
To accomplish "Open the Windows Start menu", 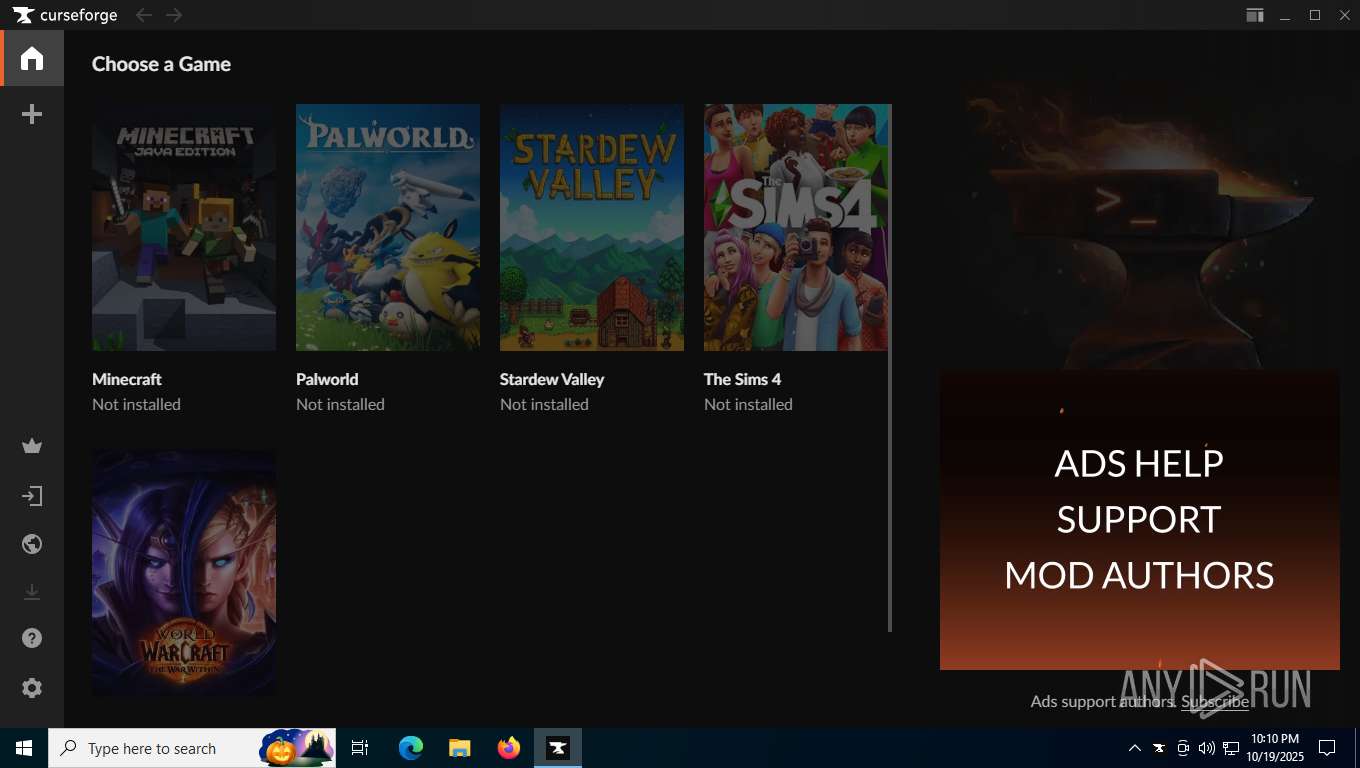I will click(24, 748).
